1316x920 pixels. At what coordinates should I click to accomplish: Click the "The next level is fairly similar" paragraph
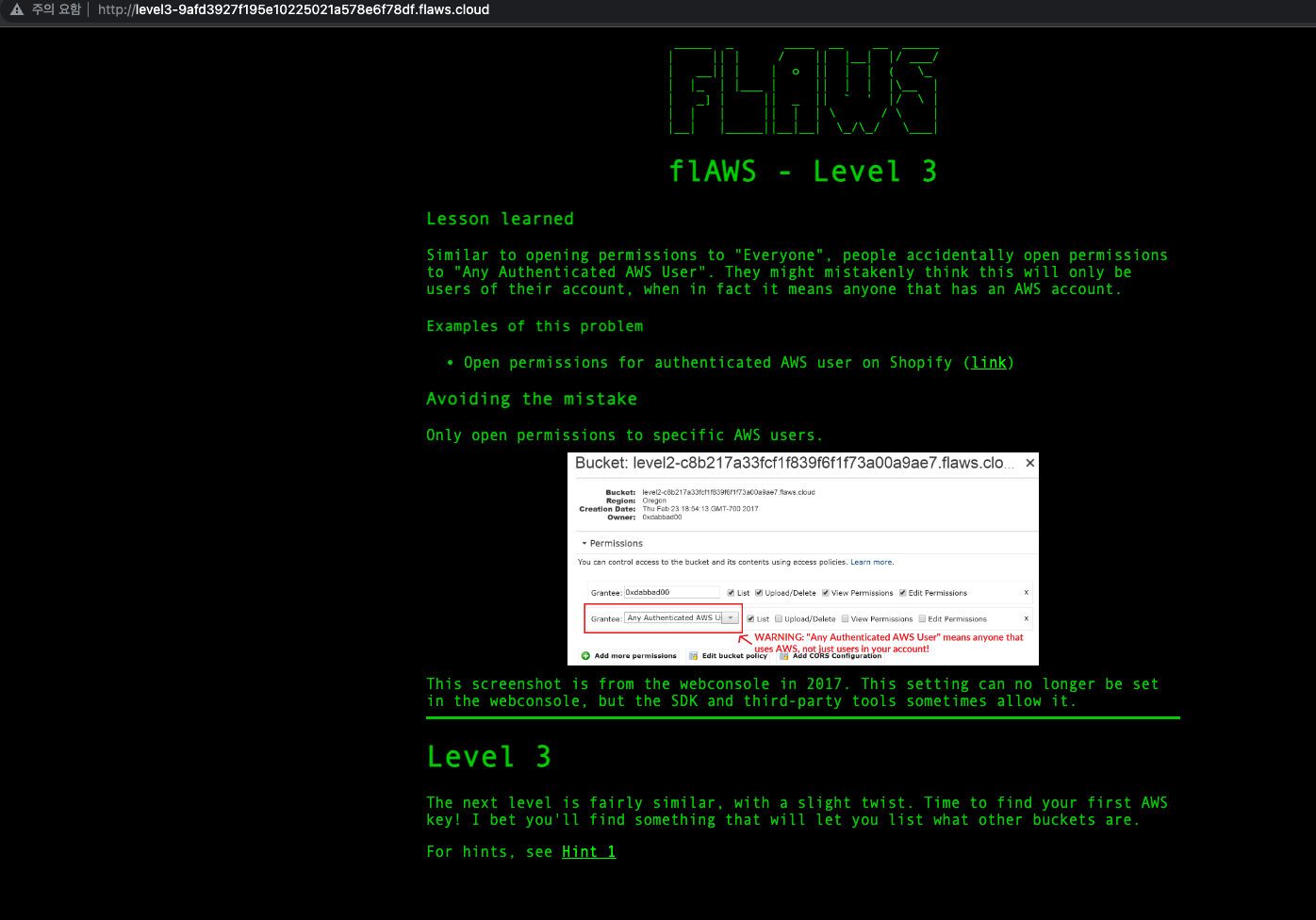(x=797, y=812)
